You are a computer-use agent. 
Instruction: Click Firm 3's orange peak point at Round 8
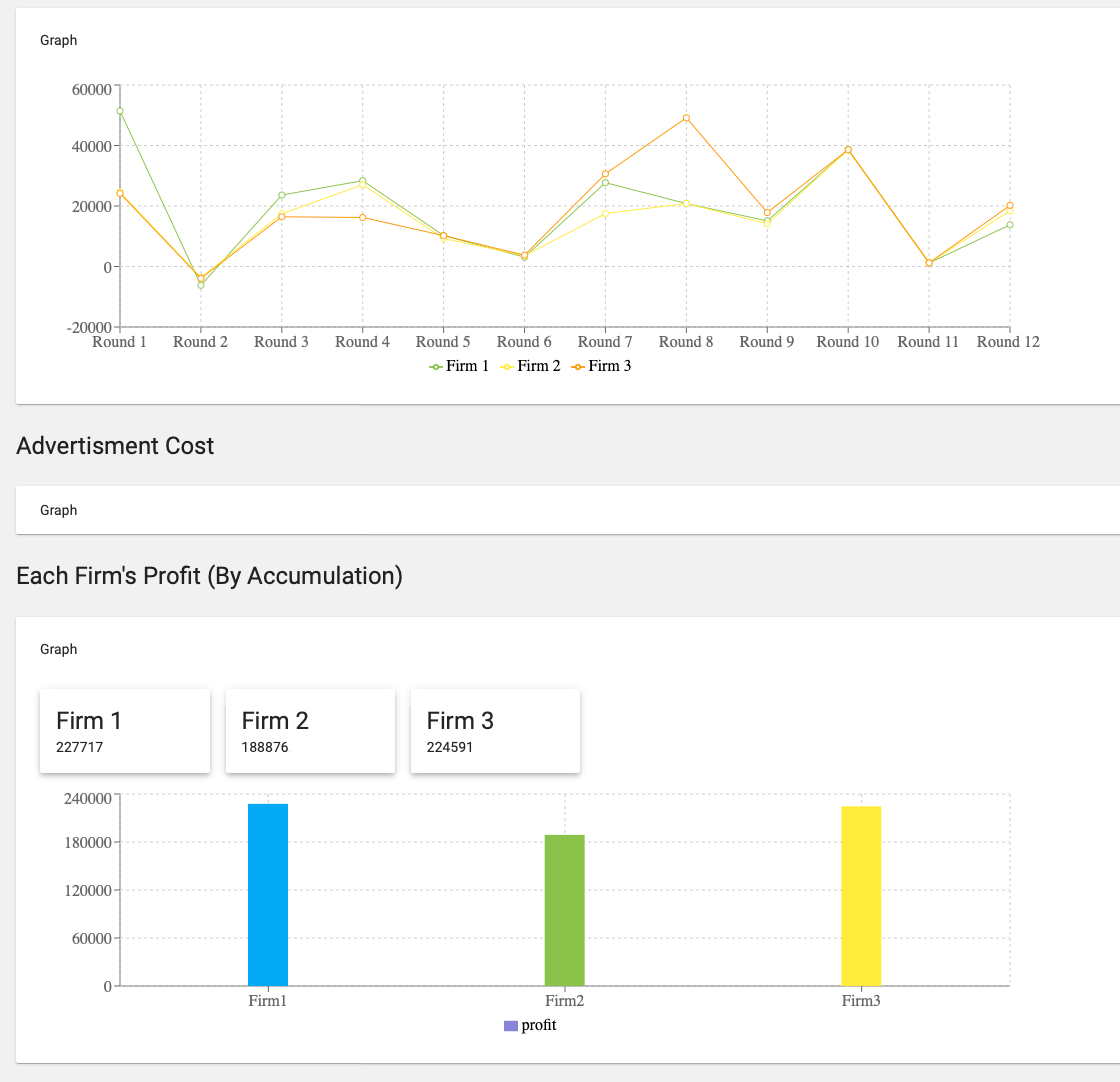[686, 118]
